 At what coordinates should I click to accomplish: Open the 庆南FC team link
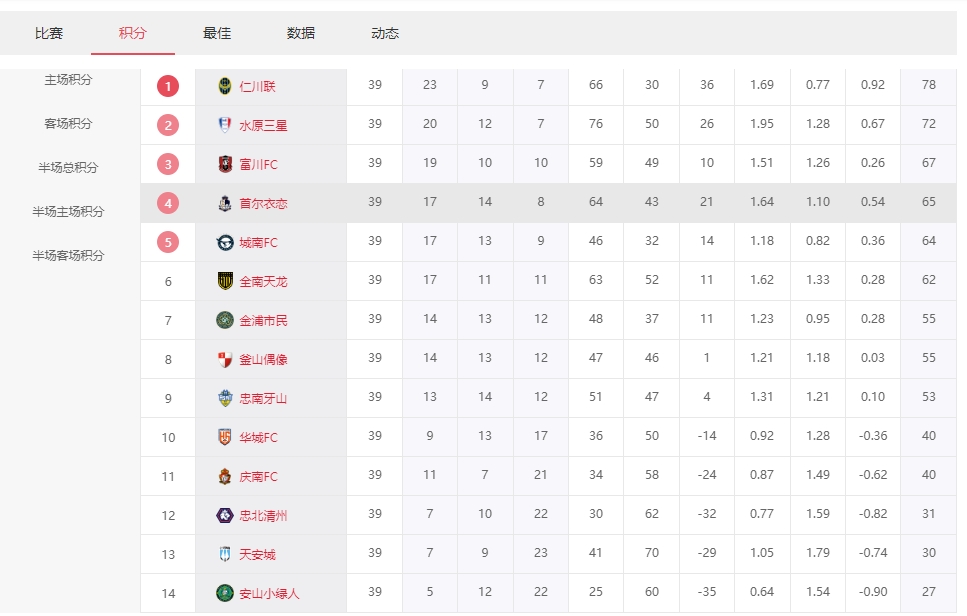point(258,476)
